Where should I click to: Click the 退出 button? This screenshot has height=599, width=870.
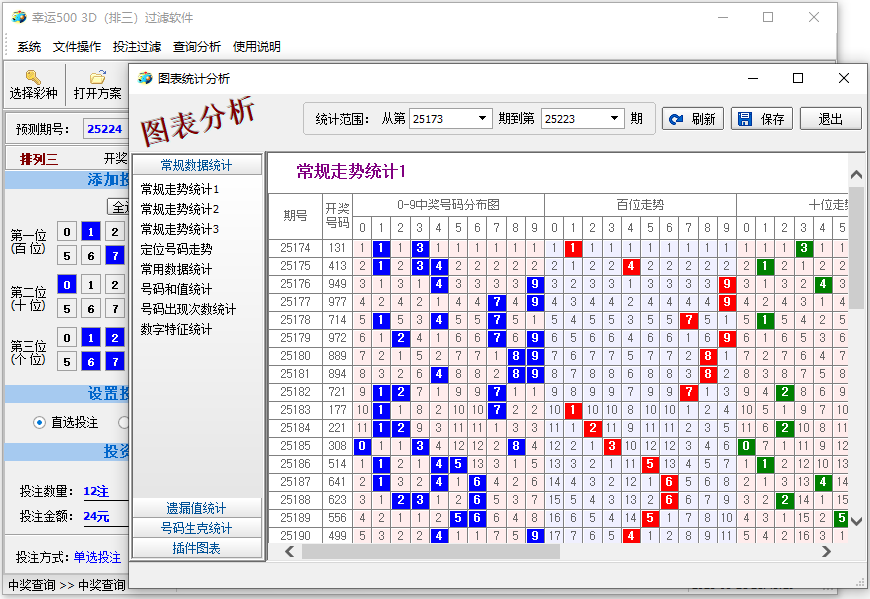[x=830, y=119]
